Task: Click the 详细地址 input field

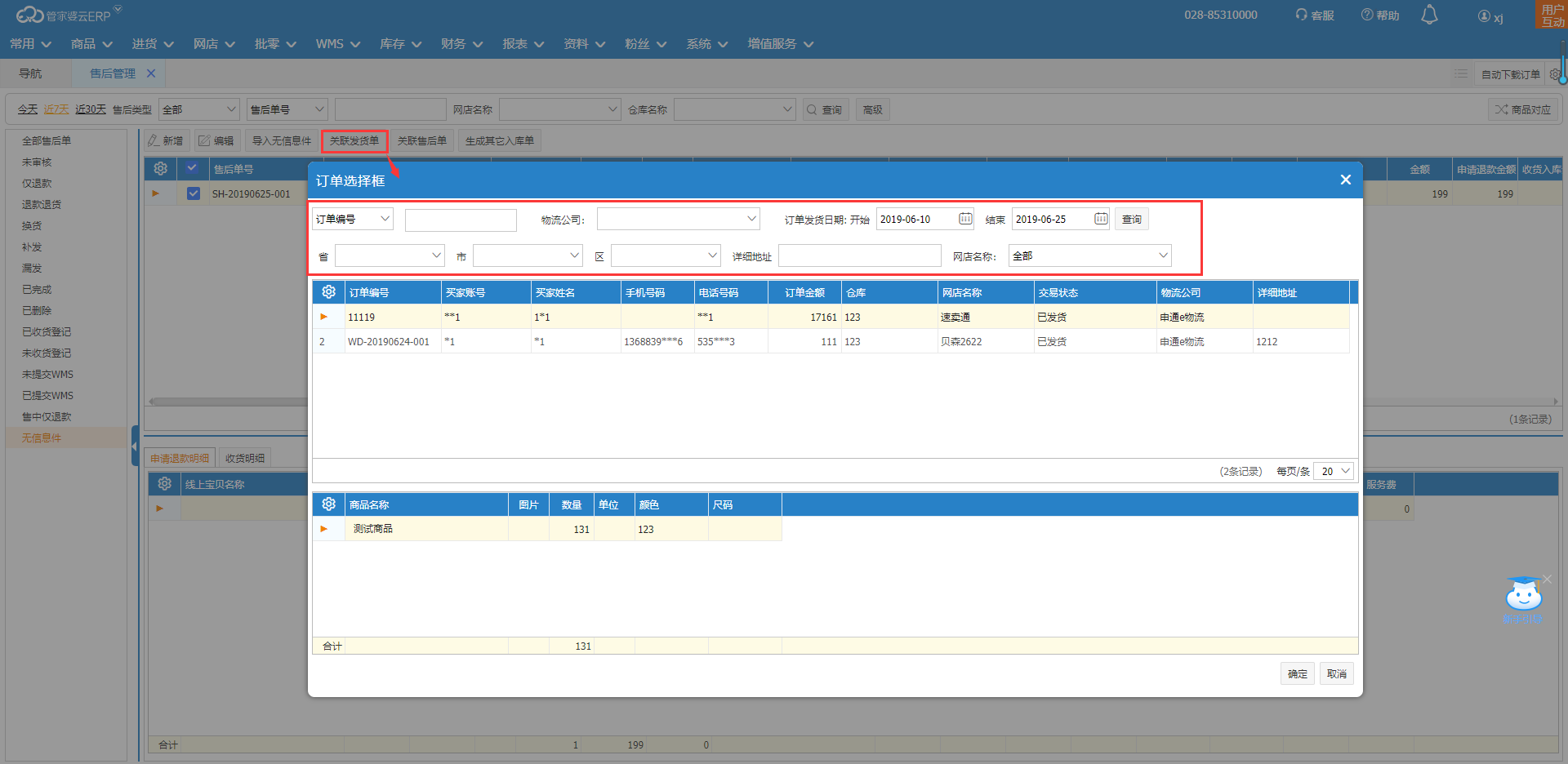Action: pyautogui.click(x=859, y=255)
